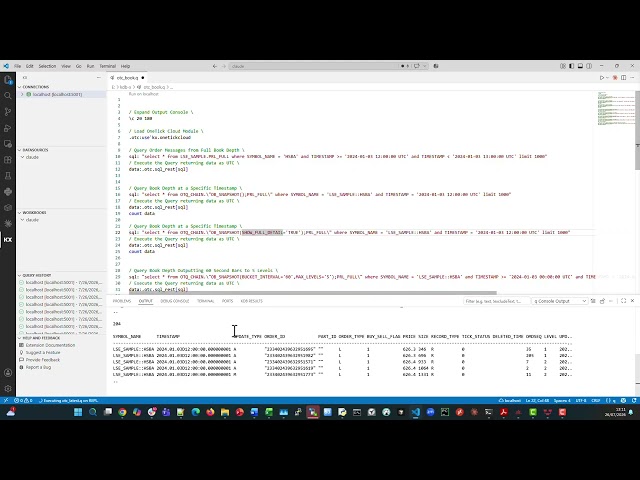Toggle the bottom panel visibility
The image size is (640, 480).
(580, 66)
